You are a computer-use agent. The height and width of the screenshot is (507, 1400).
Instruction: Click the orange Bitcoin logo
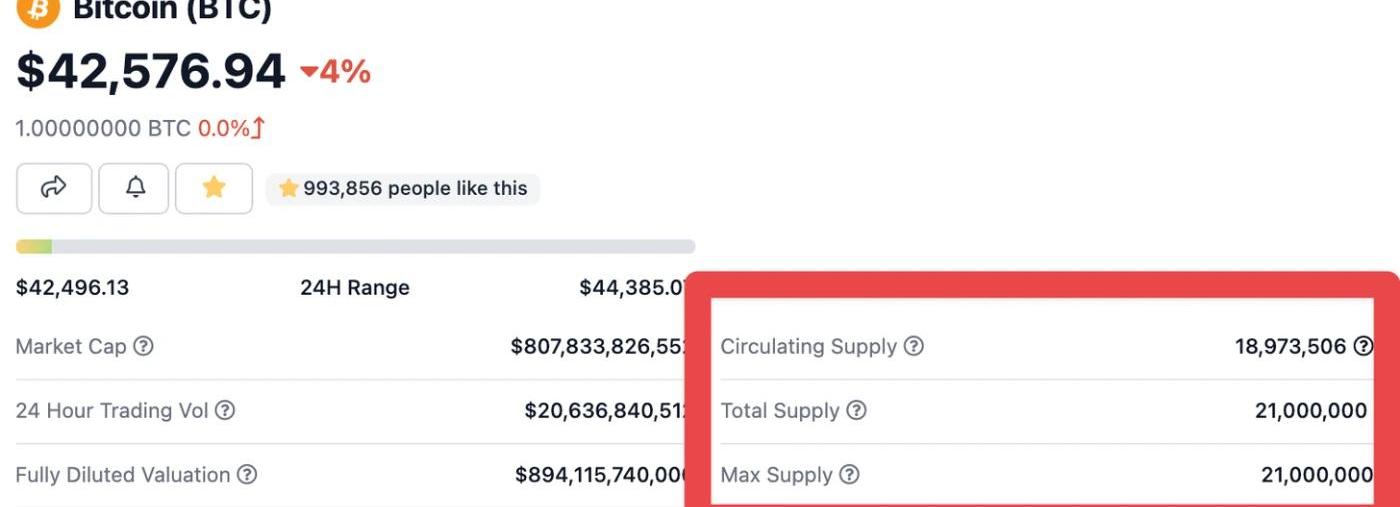[x=38, y=10]
